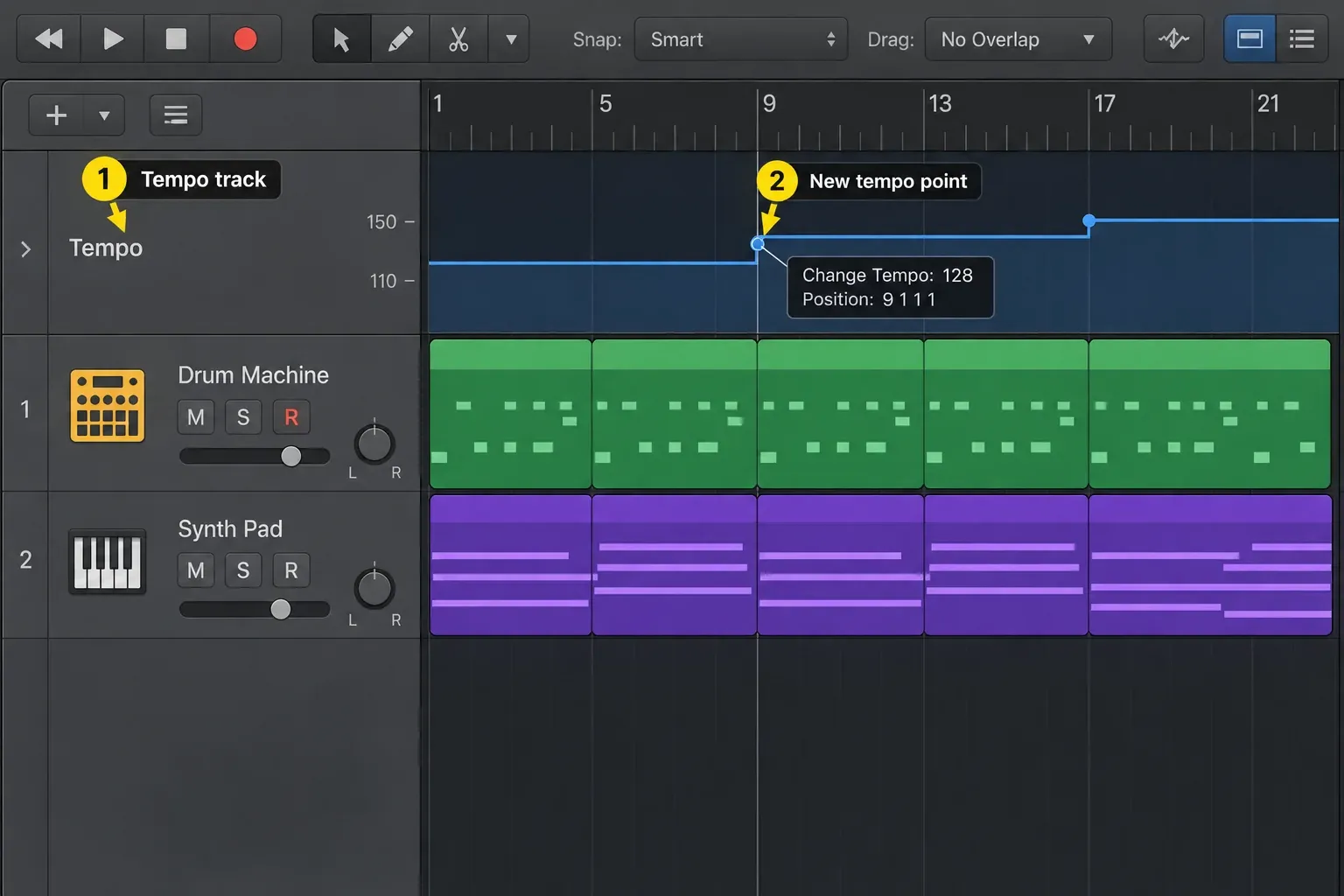
Task: Solo the Synth Pad track
Action: 243,570
